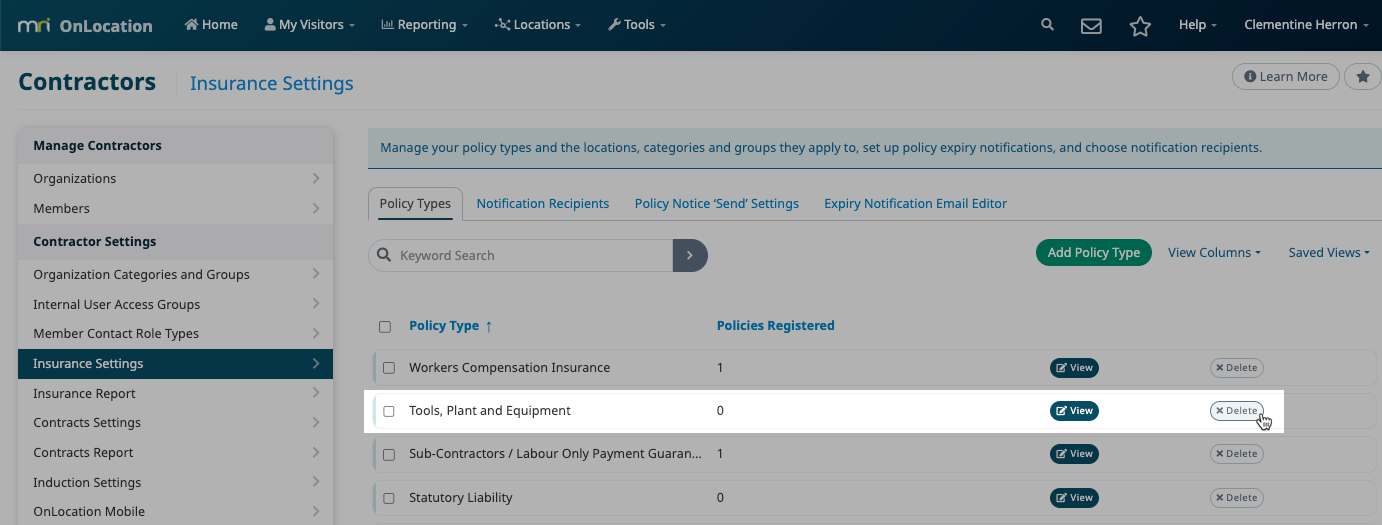Open the envelope messages icon
1382x525 pixels.
pyautogui.click(x=1091, y=26)
